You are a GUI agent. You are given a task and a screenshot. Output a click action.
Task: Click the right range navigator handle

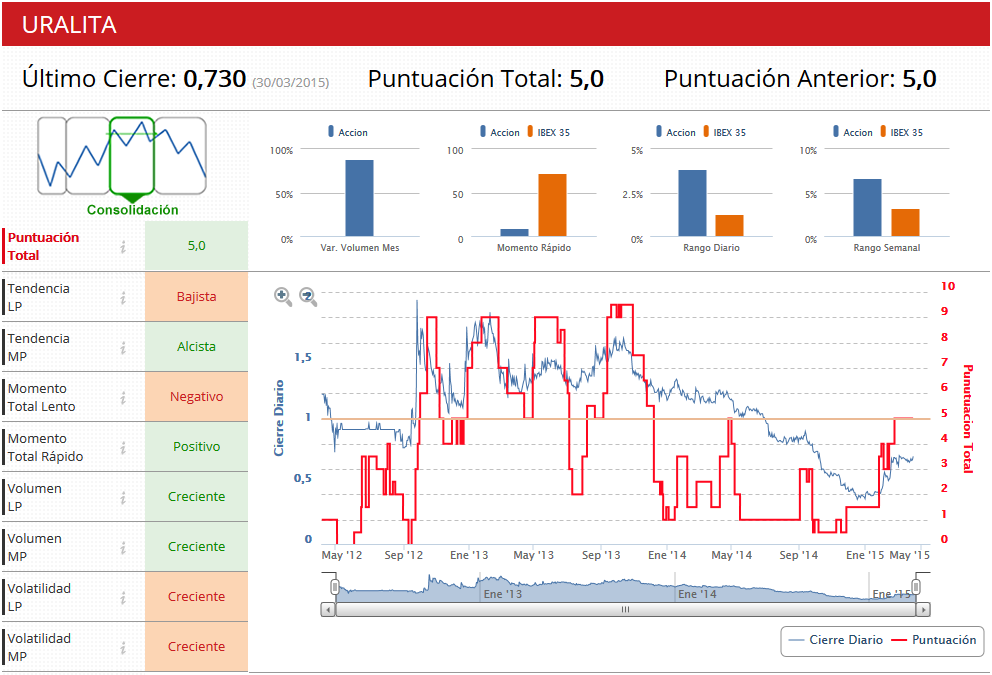pyautogui.click(x=915, y=586)
